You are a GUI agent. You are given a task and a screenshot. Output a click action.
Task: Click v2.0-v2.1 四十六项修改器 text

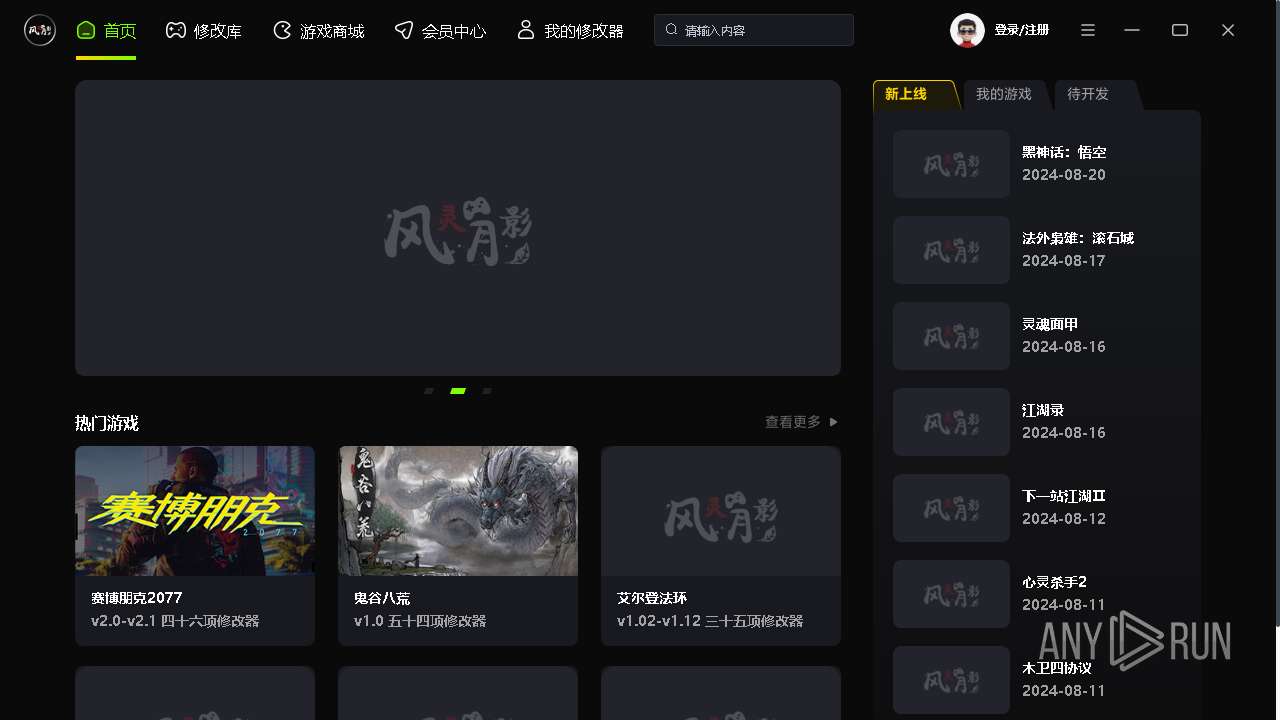175,621
